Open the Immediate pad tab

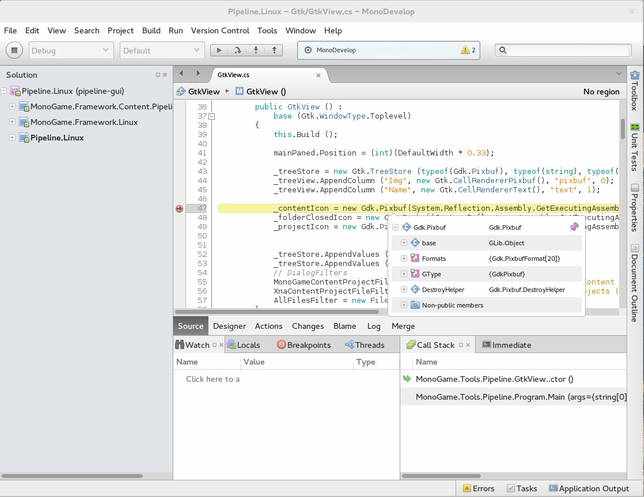[x=506, y=345]
